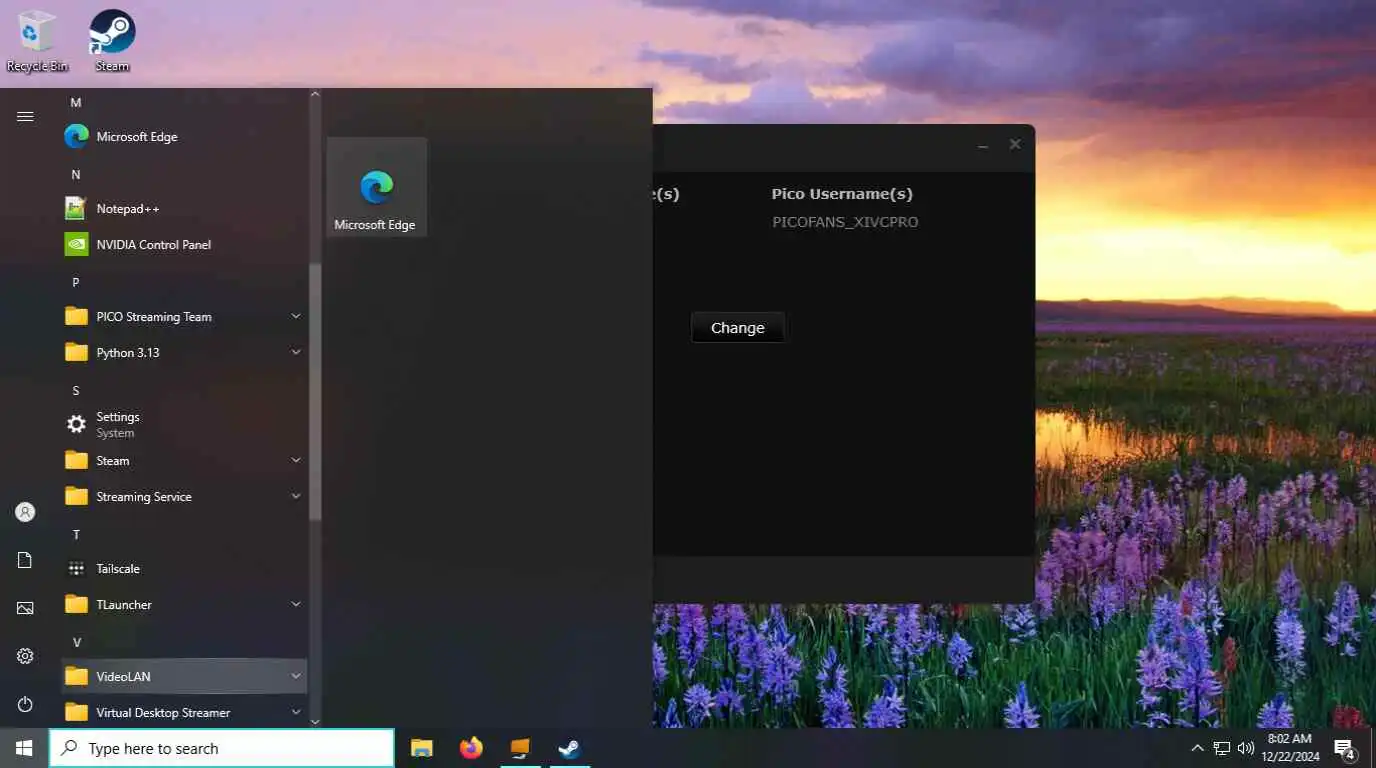
Task: Open the notification center icon
Action: click(x=1345, y=748)
